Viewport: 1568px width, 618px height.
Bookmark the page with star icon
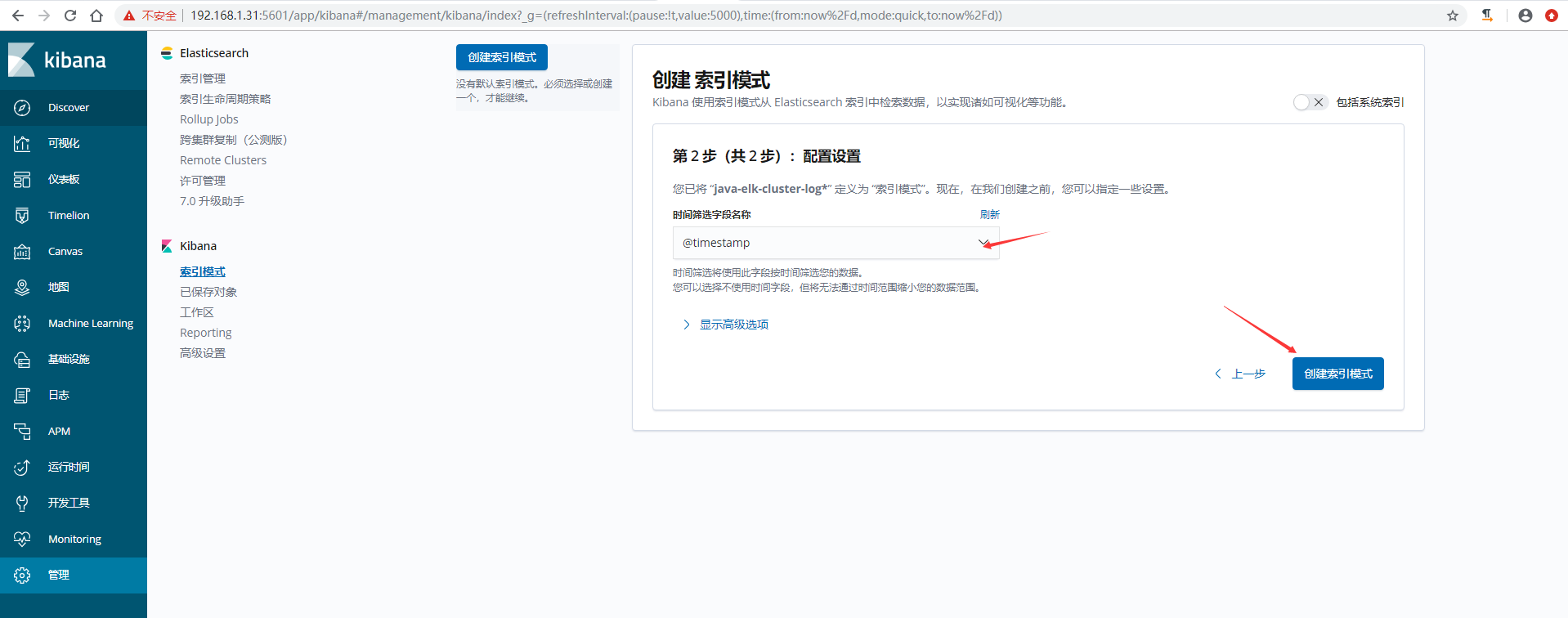coord(1453,16)
